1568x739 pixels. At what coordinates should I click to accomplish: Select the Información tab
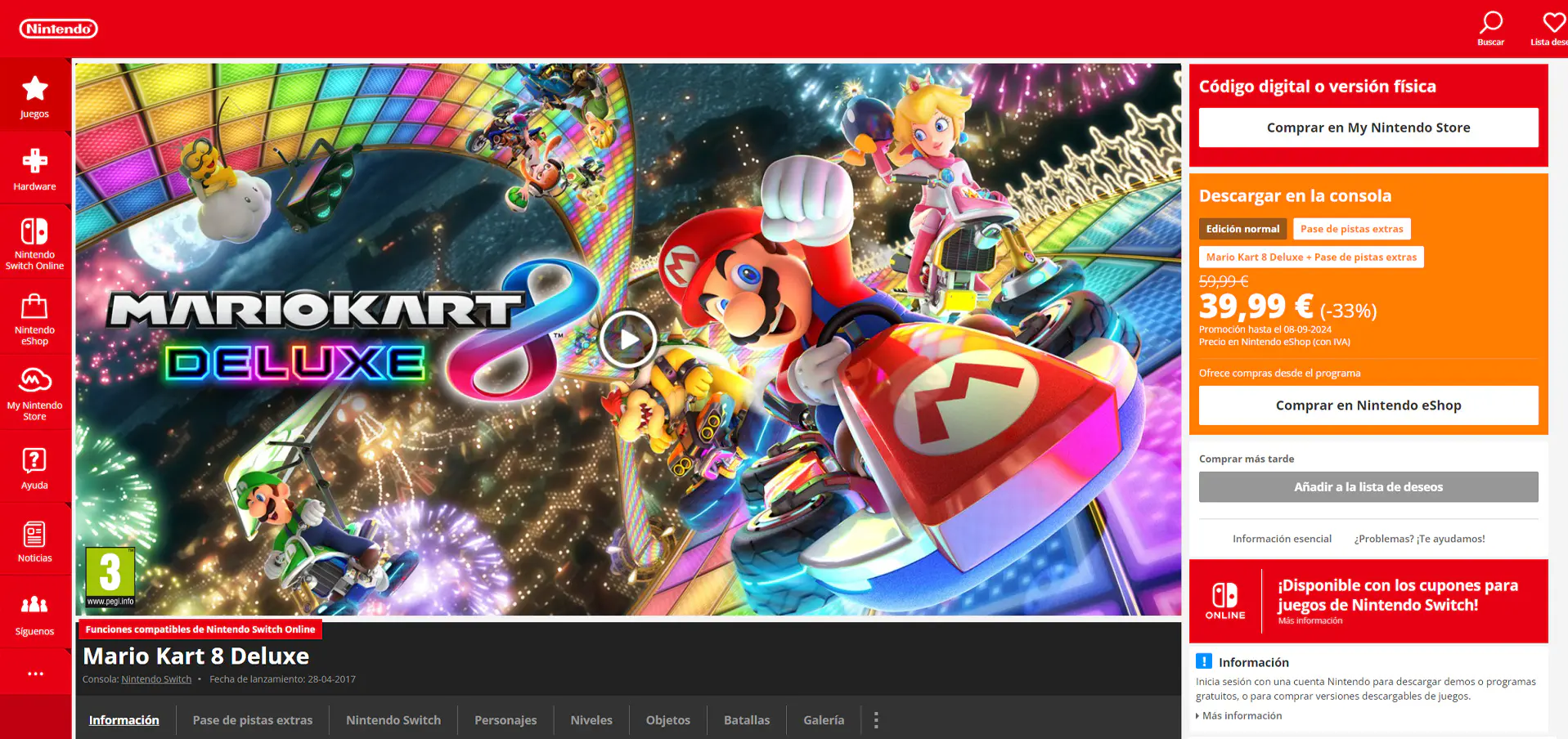[x=124, y=720]
